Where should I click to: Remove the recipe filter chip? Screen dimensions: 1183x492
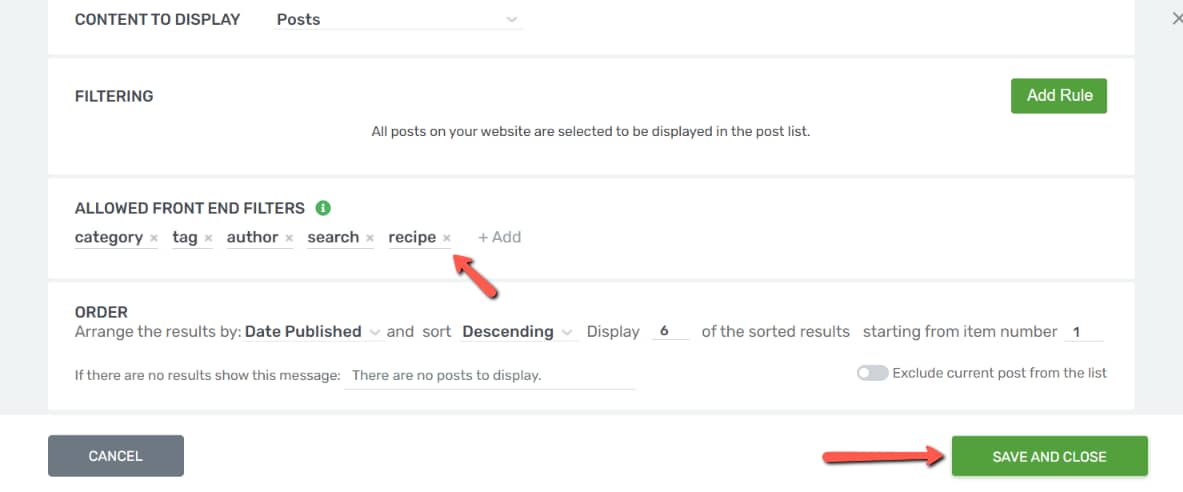pos(447,238)
